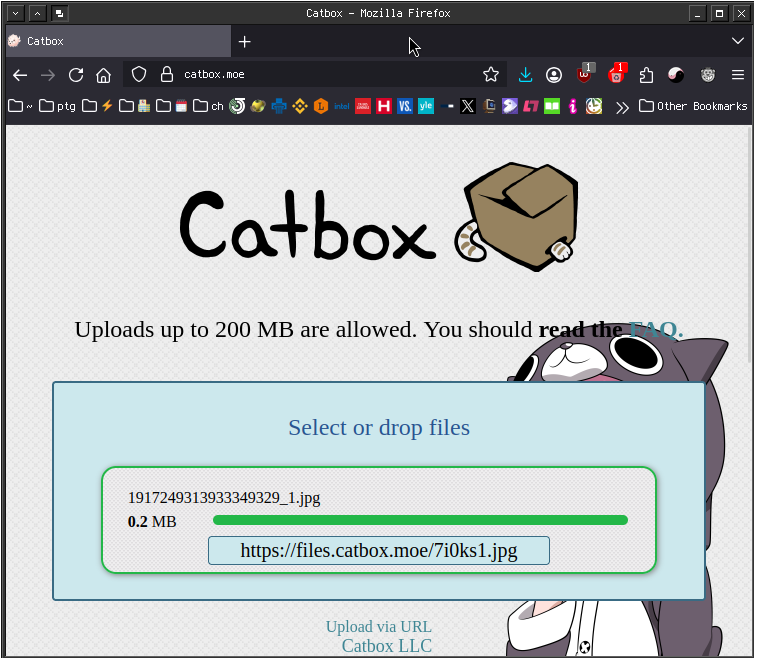The width and height of the screenshot is (757, 661).
Task: Open the Firefox hamburger application menu
Action: click(x=739, y=75)
